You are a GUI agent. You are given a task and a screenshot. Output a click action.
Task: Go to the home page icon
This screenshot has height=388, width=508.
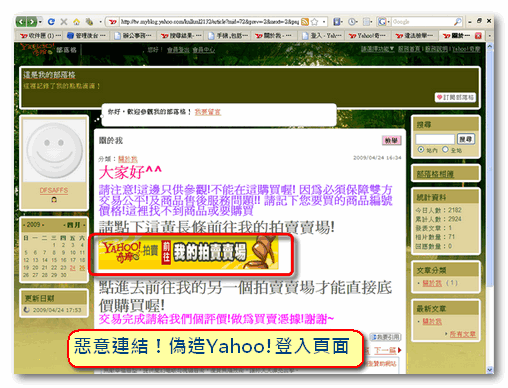click(x=76, y=22)
